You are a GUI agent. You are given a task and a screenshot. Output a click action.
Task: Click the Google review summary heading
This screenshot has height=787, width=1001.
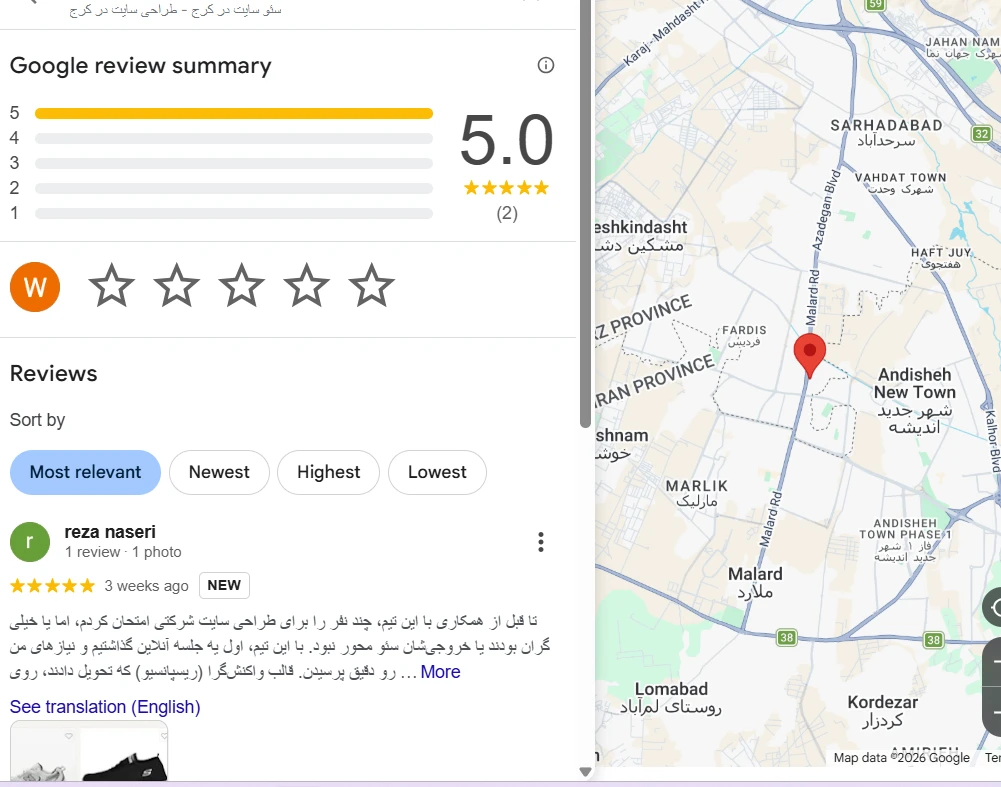140,66
